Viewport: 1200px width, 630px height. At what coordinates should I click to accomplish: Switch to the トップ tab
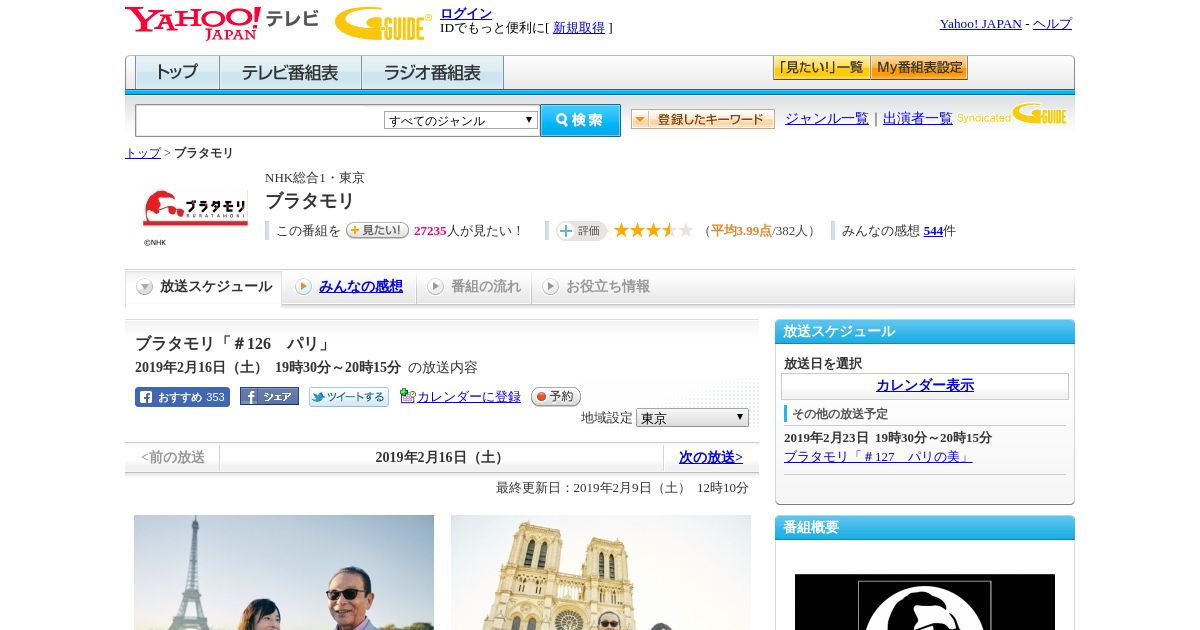177,73
